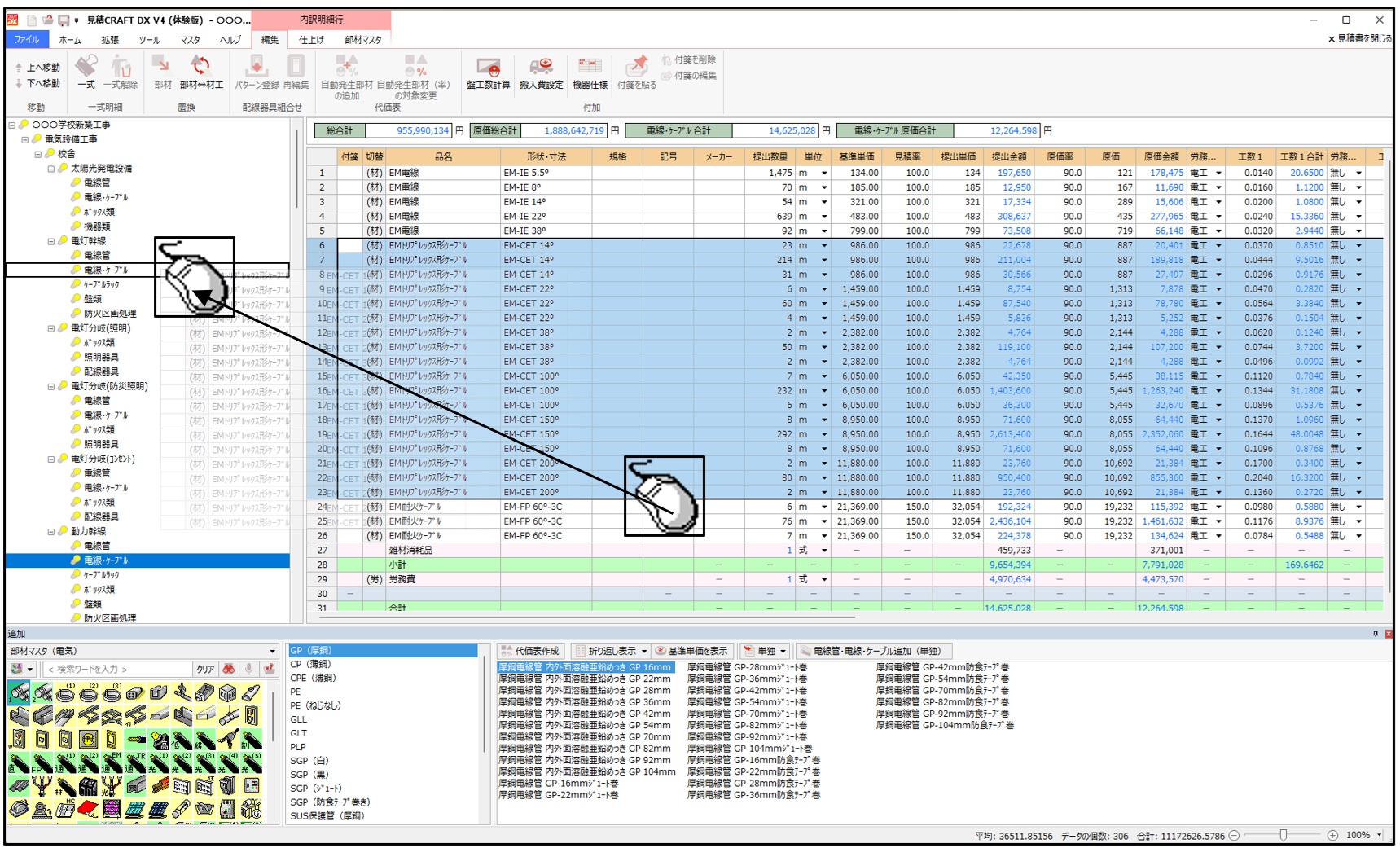
Task: Collapse the 電灯幹線 tree node
Action: 51,241
